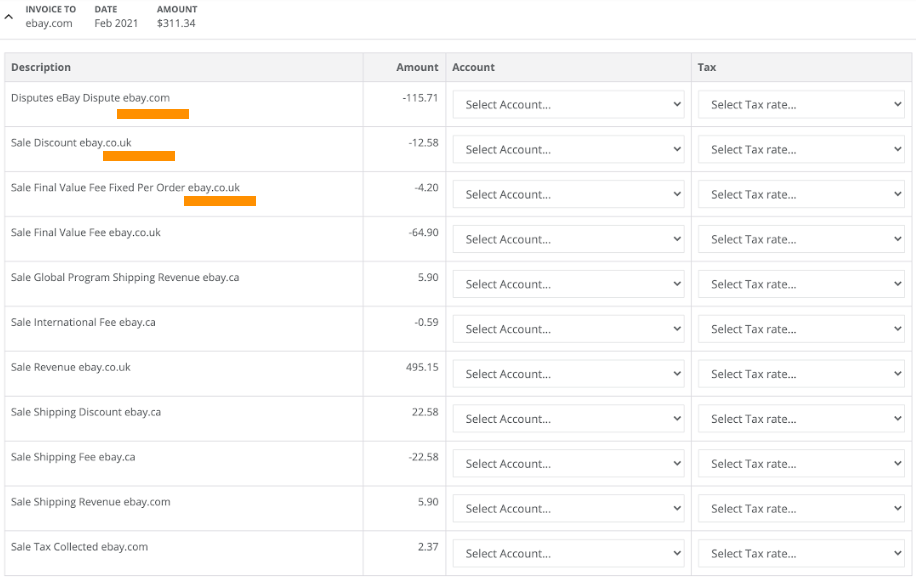Image resolution: width=916 pixels, height=578 pixels.
Task: Open Select Account for Sale Tax Collected
Action: click(568, 553)
